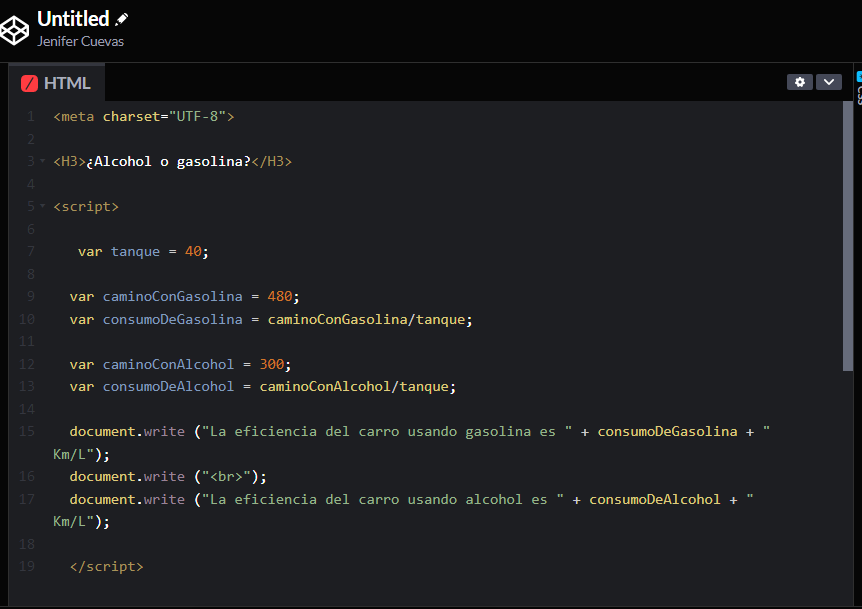Select the HTML editor tab

pos(56,83)
